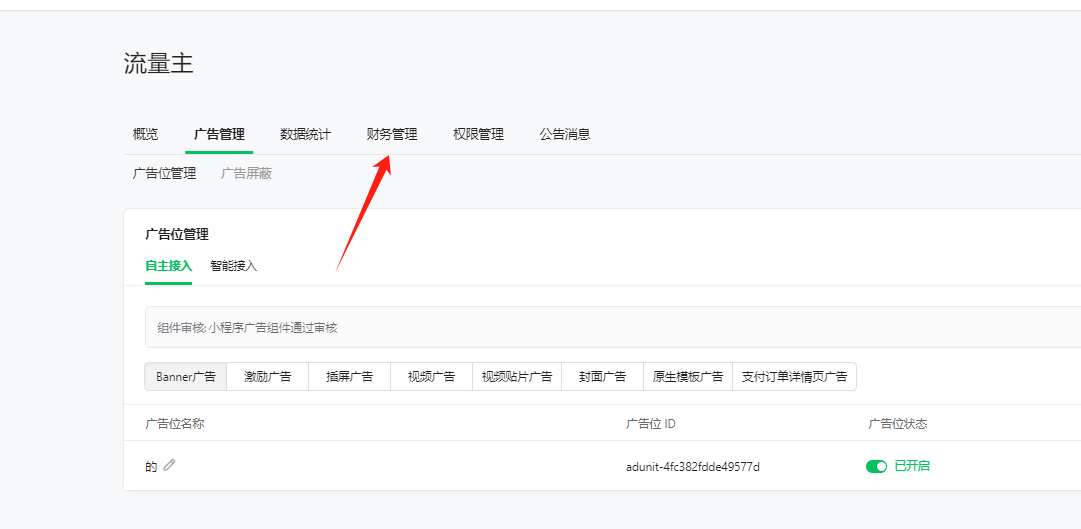Switch to the 广告屏蔽 sub-tab
This screenshot has width=1081, height=529.
(246, 173)
